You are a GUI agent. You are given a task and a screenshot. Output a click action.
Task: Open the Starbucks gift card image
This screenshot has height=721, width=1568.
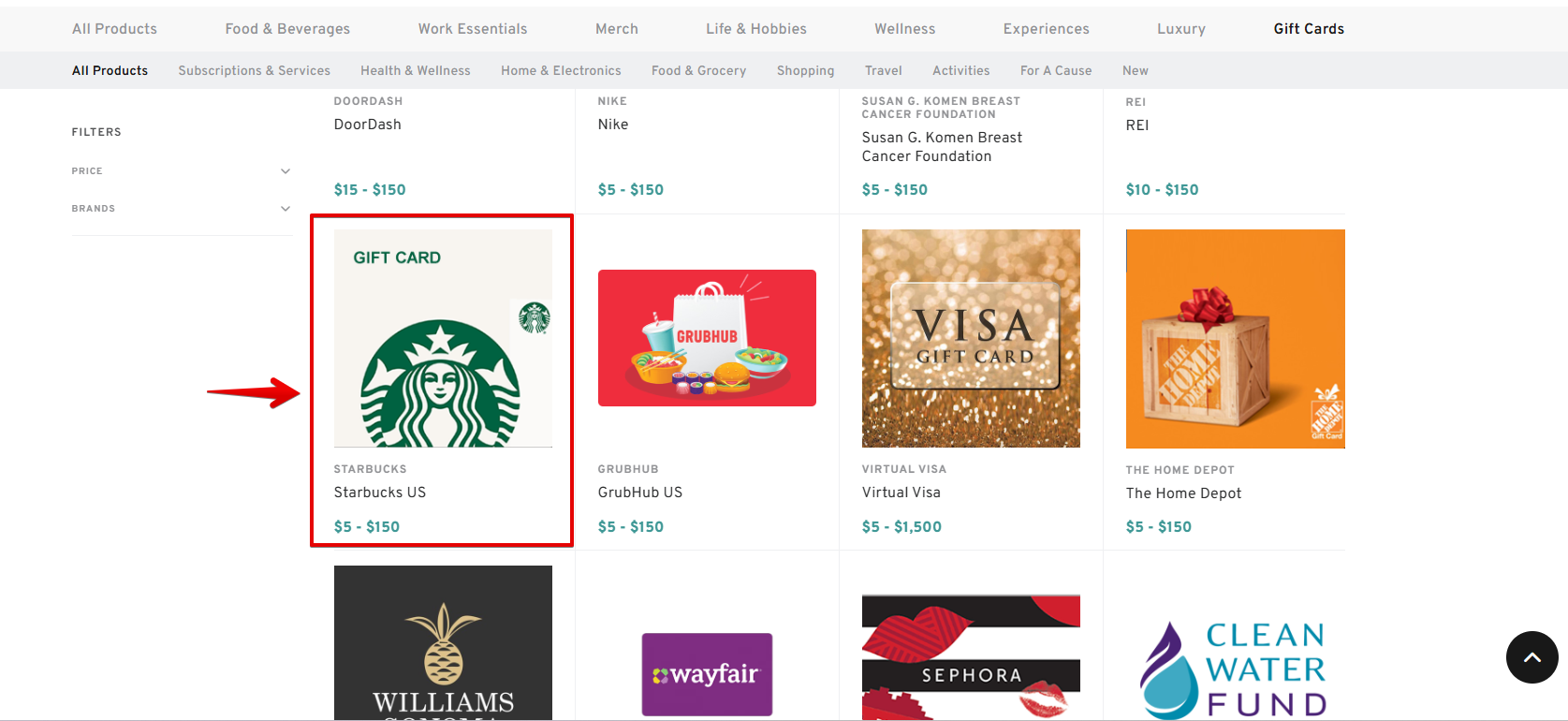[x=443, y=338]
